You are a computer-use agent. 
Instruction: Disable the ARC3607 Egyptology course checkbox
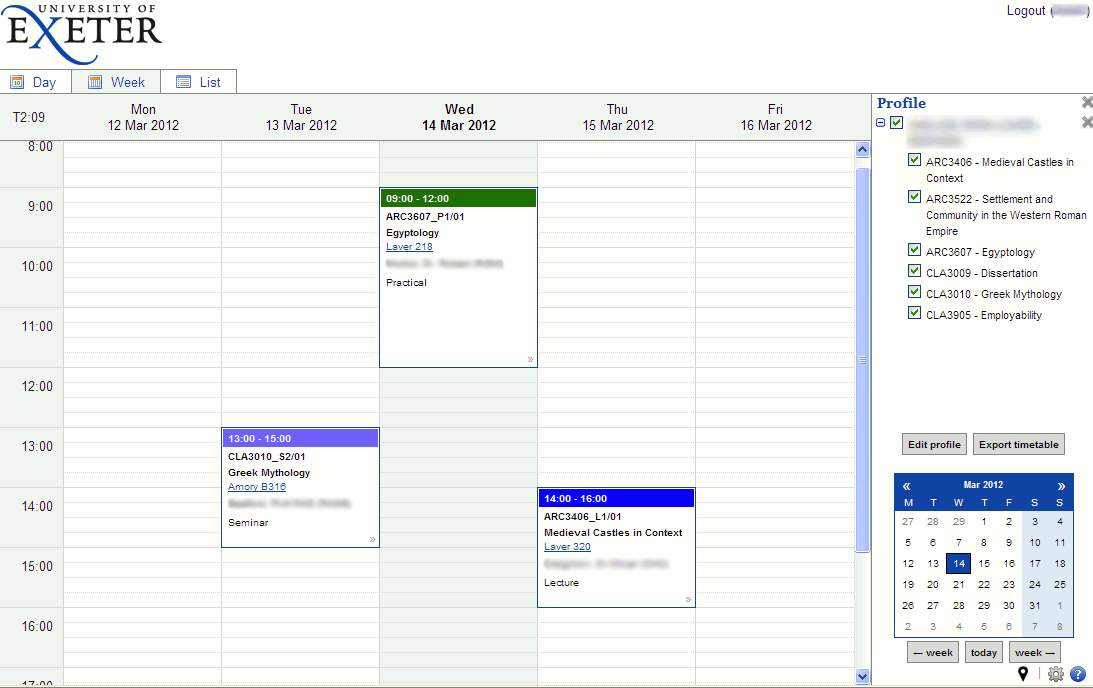(x=914, y=251)
